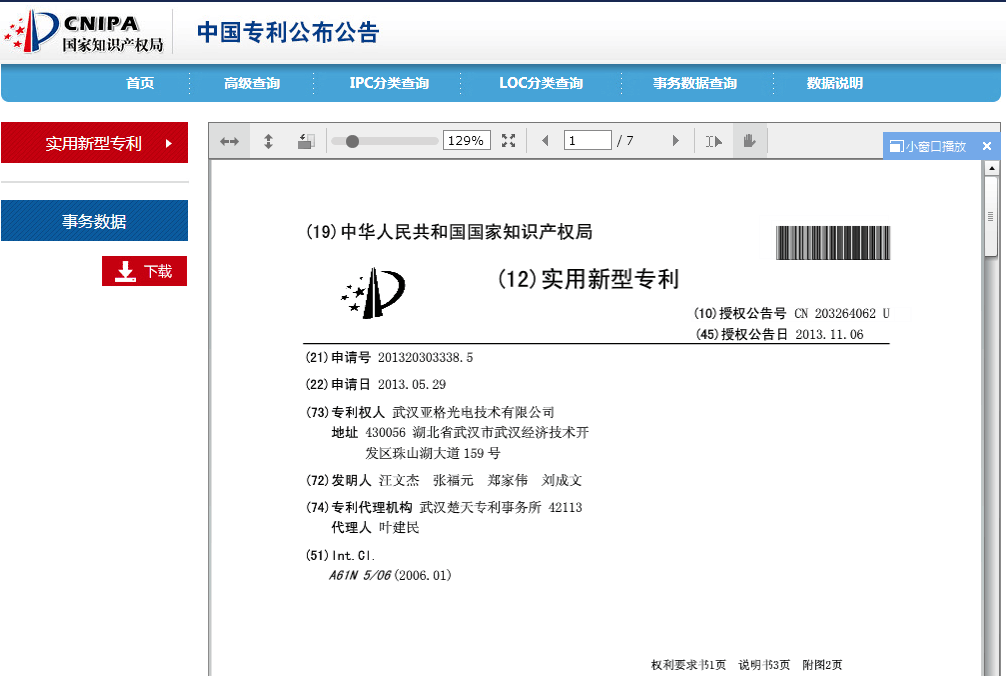Click the address line 发区珠山湖大道 159 号
This screenshot has height=676, width=1006.
[x=432, y=453]
